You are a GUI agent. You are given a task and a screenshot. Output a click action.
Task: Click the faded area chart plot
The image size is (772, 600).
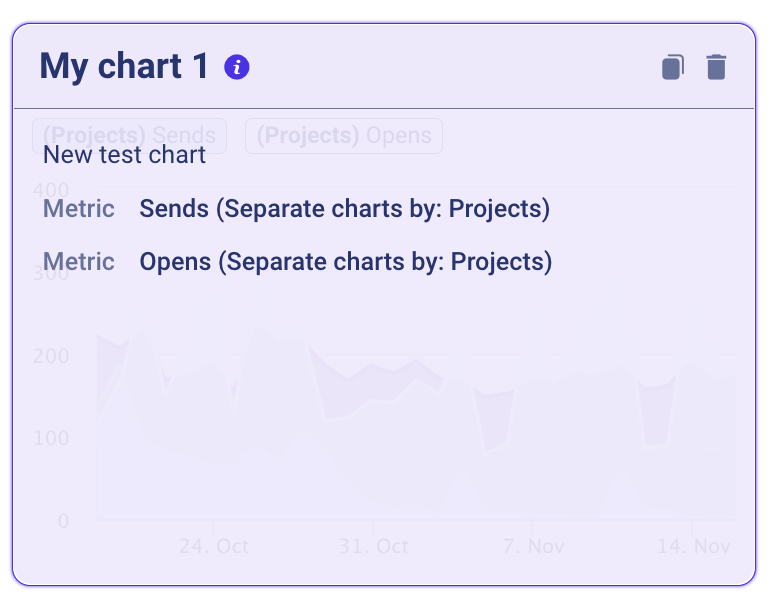coord(416,423)
